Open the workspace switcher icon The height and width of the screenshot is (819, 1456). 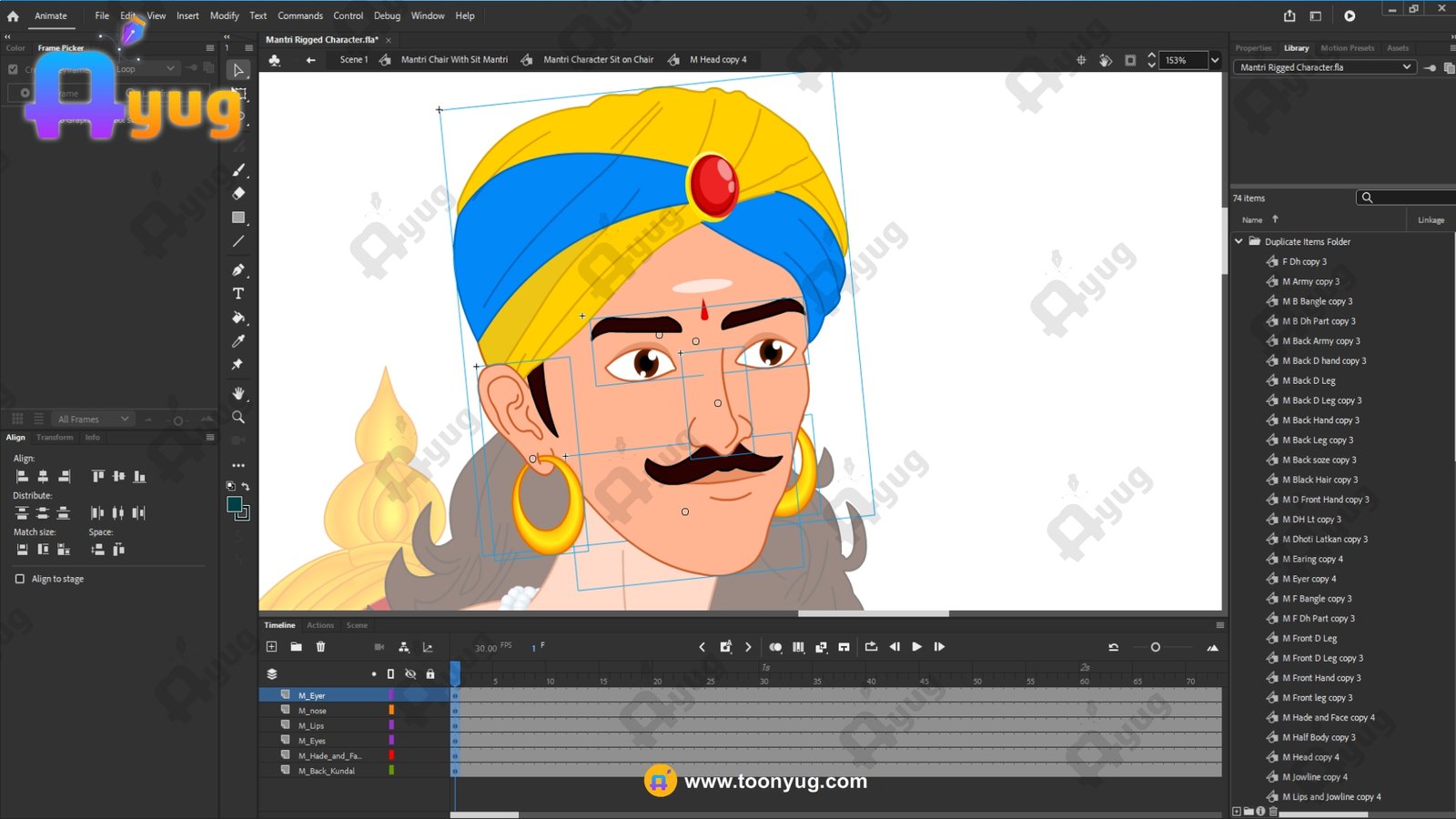point(1315,15)
